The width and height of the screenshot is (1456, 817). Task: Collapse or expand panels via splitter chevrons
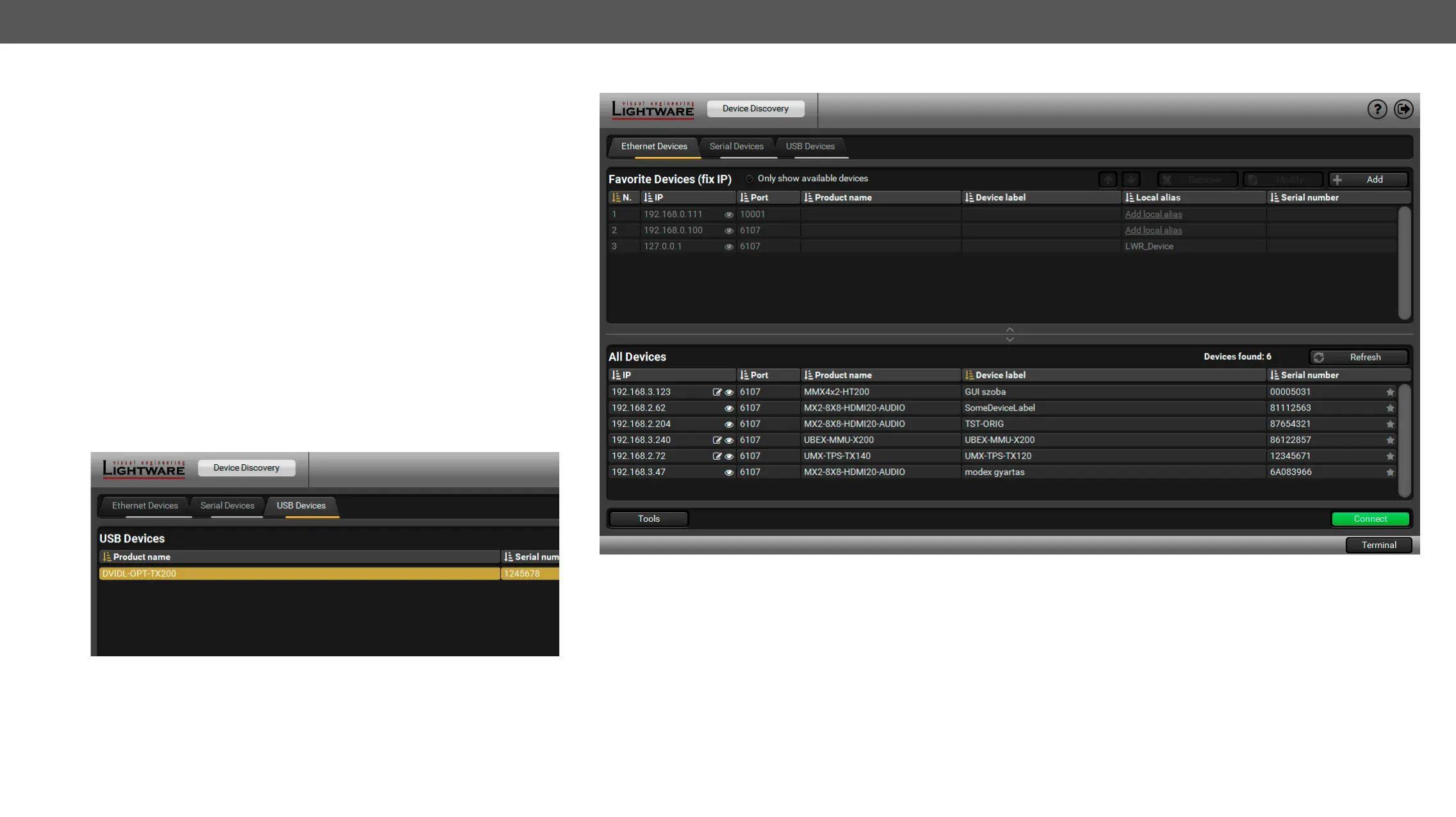[1010, 334]
